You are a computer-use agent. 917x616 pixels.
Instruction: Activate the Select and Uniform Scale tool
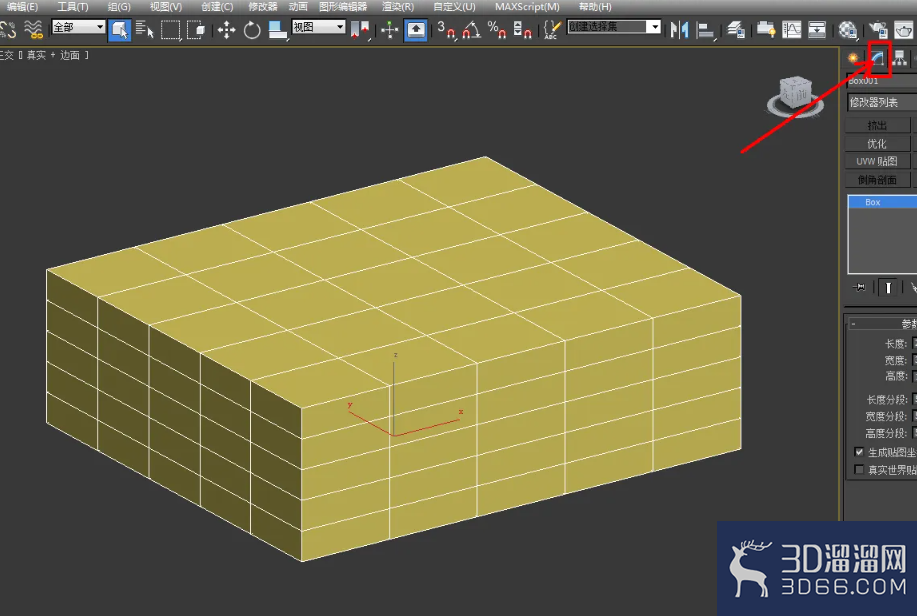pyautogui.click(x=276, y=30)
